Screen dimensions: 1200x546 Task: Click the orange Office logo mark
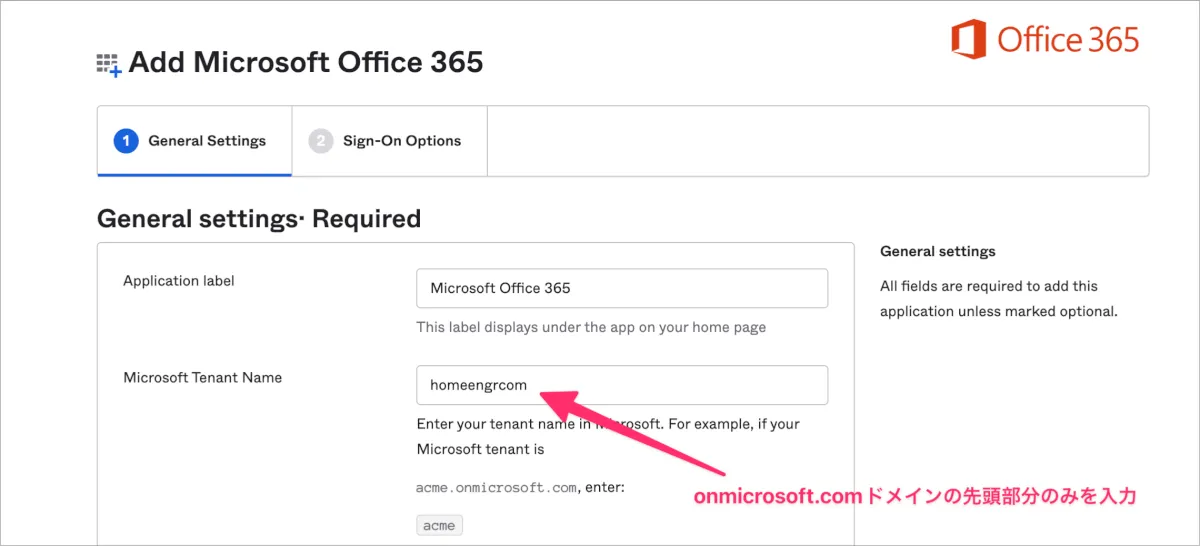pos(968,41)
